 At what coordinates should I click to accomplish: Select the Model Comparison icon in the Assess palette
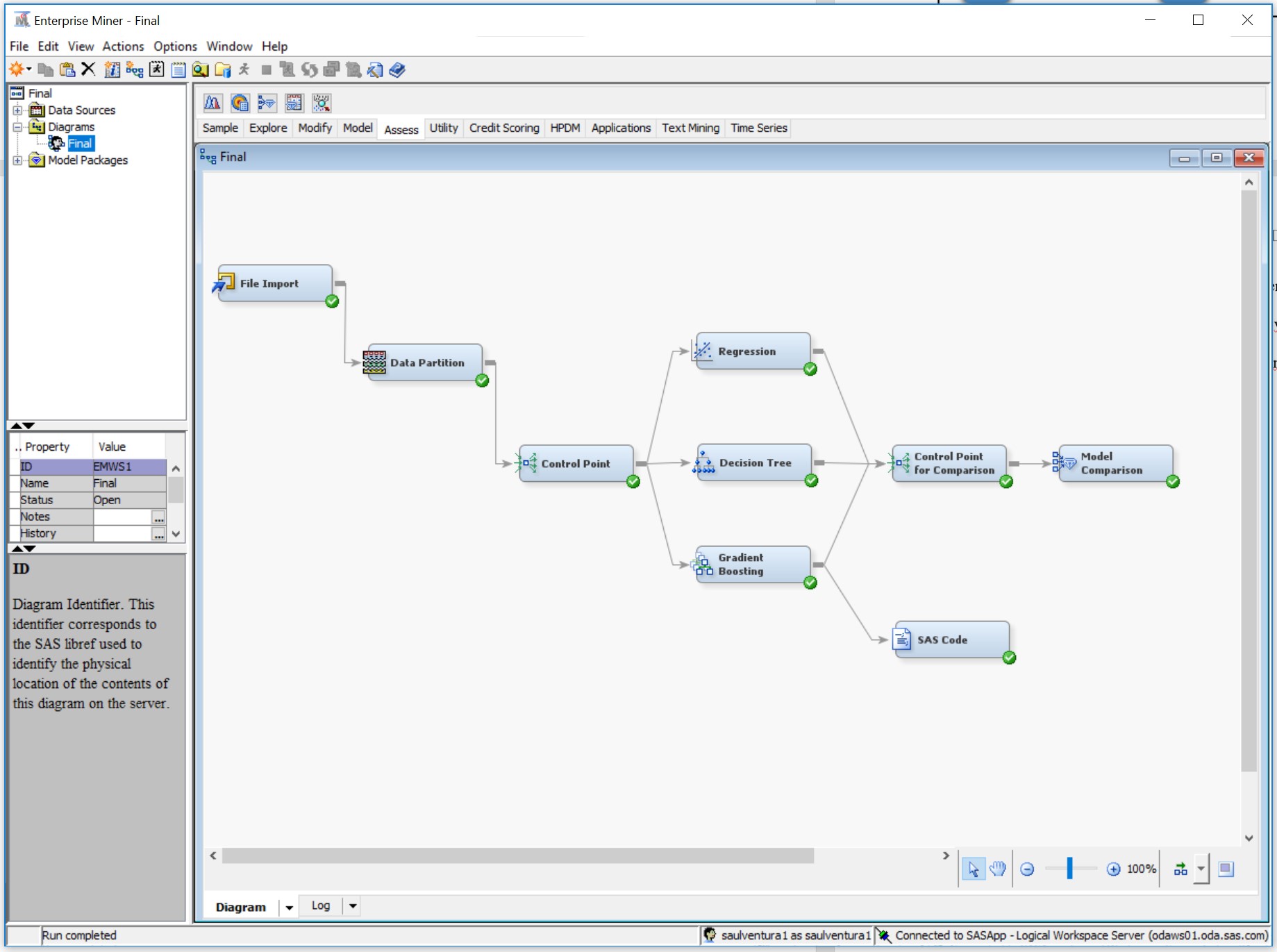[267, 103]
